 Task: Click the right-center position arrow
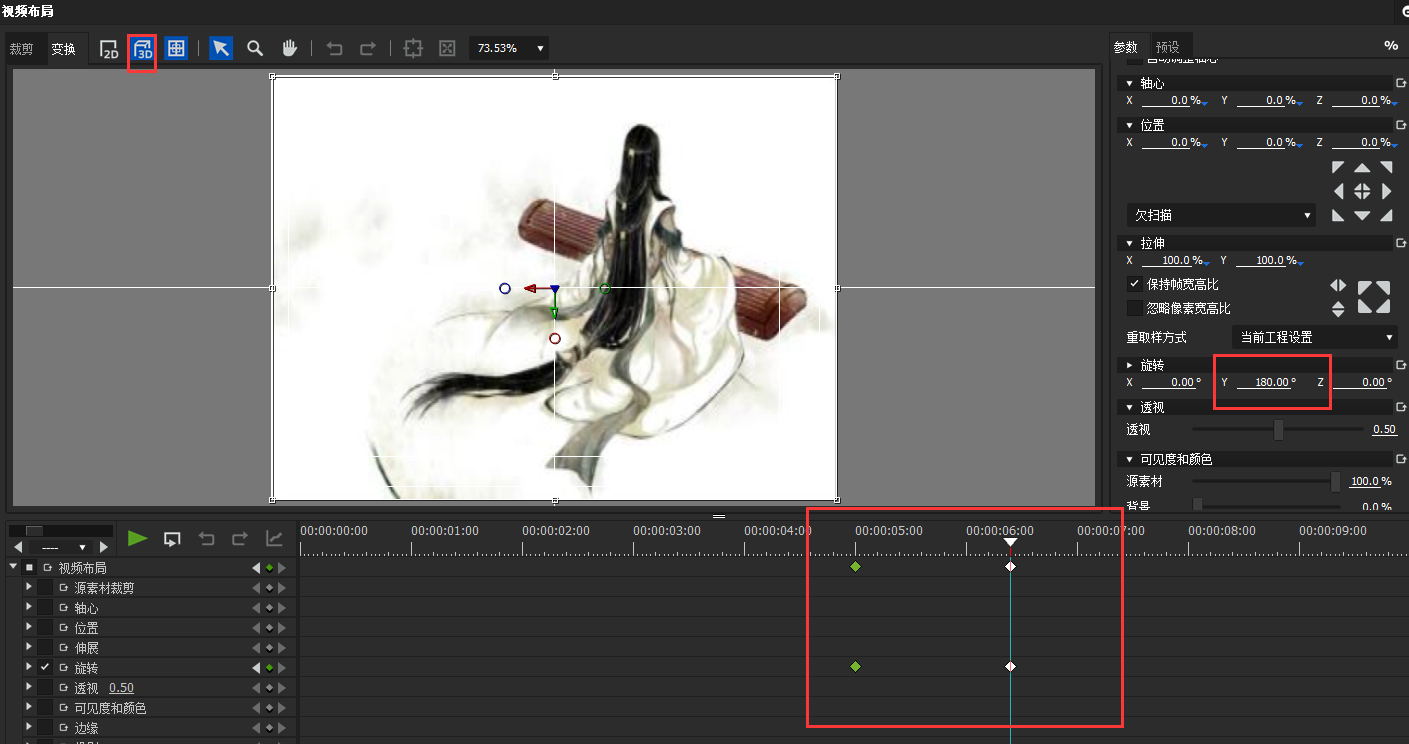pyautogui.click(x=1386, y=191)
